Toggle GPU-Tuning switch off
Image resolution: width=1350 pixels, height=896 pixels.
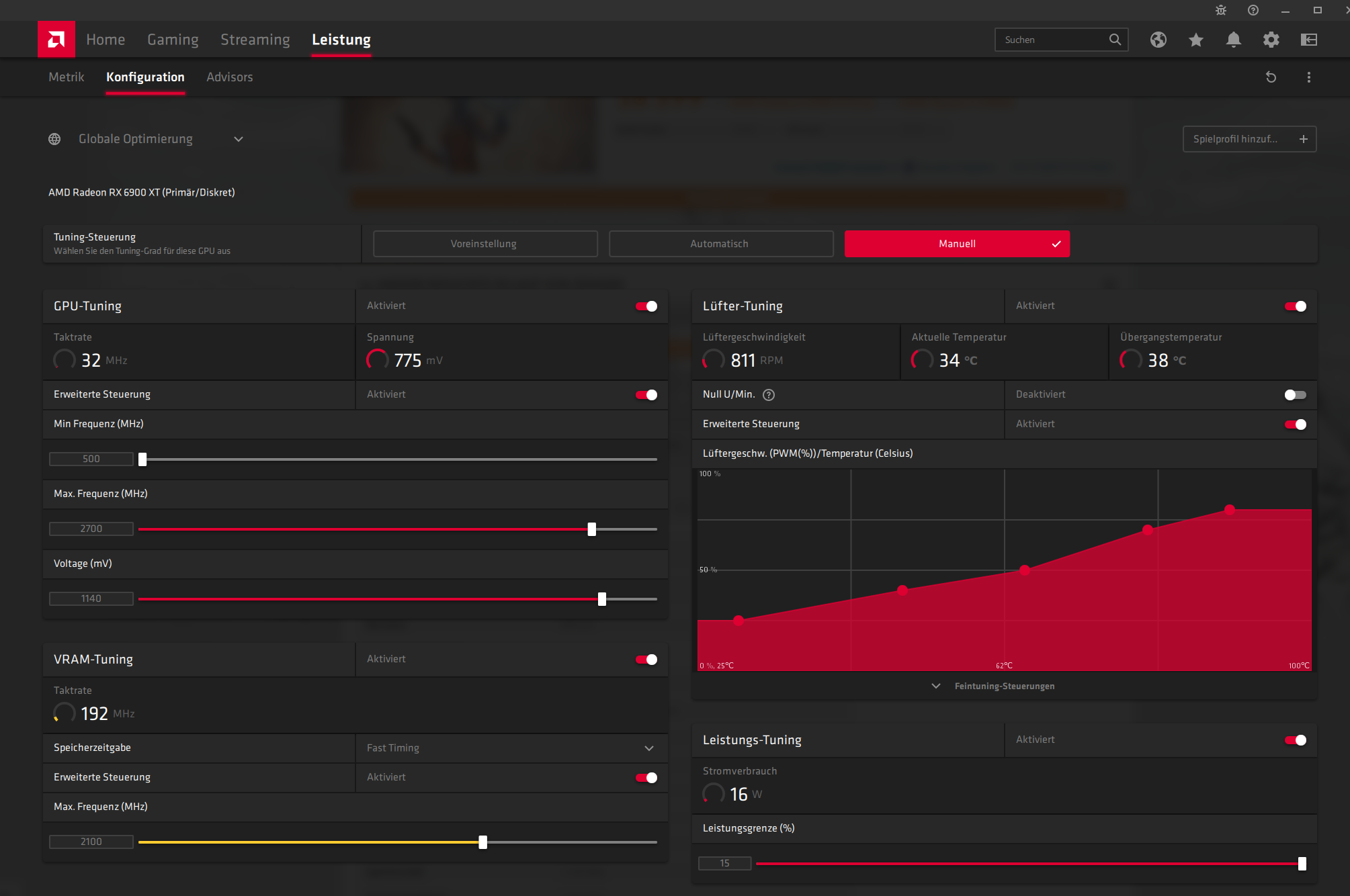(646, 306)
